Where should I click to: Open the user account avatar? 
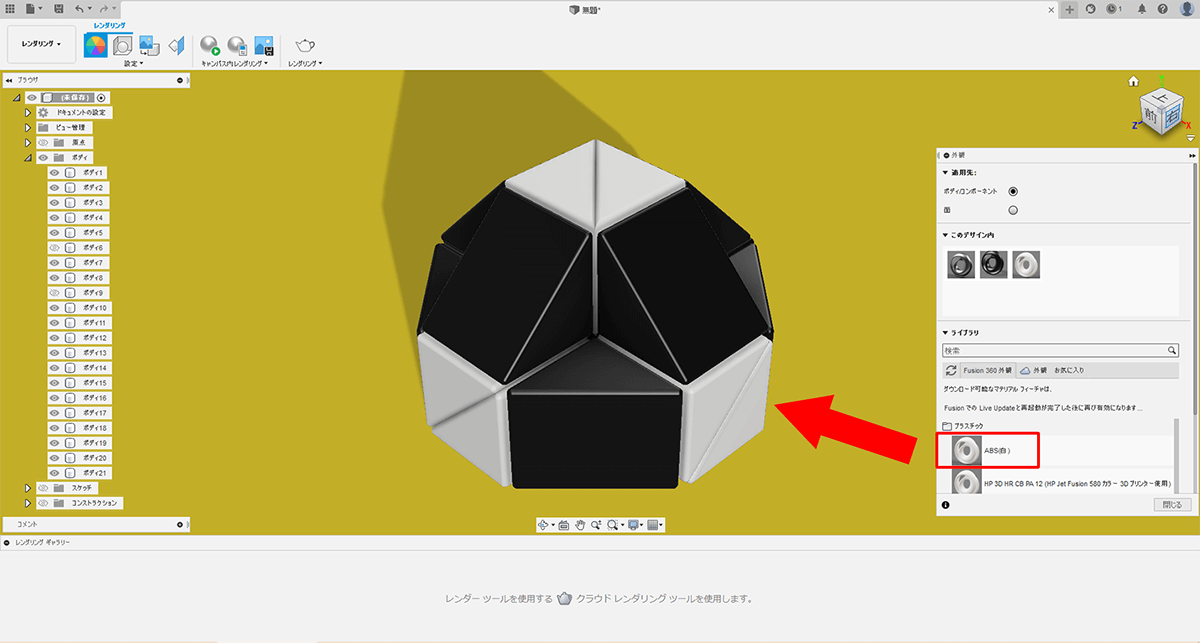tap(1186, 8)
